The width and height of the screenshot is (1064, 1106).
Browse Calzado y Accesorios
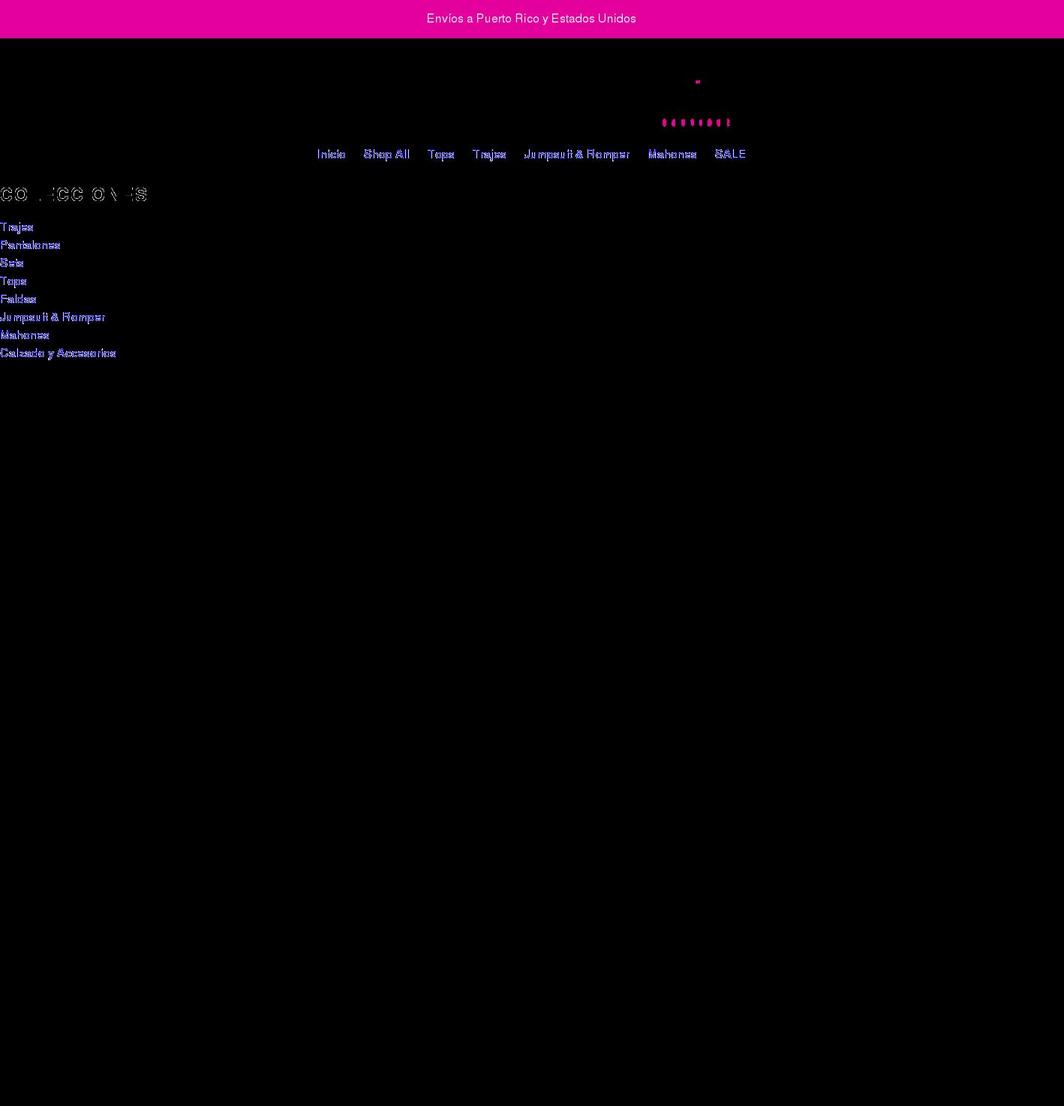point(58,353)
